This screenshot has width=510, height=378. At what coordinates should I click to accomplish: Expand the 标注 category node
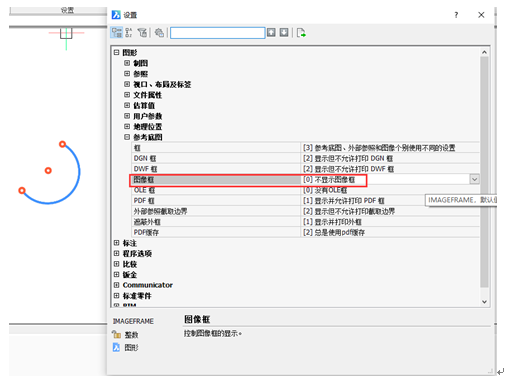[x=116, y=243]
